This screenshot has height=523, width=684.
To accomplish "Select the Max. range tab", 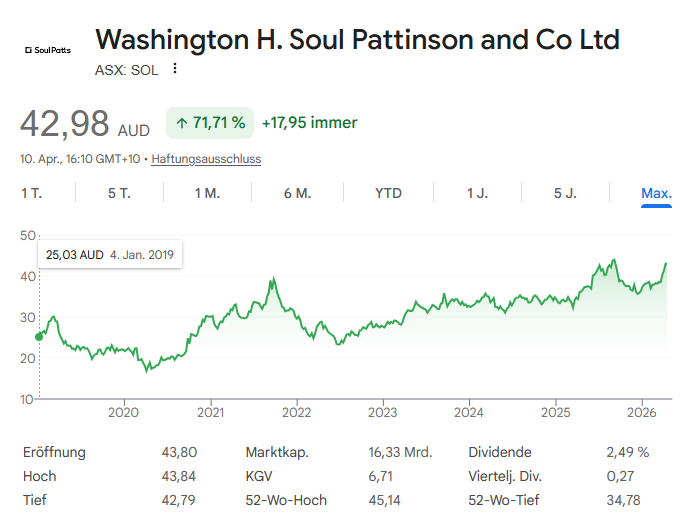I will (x=656, y=193).
